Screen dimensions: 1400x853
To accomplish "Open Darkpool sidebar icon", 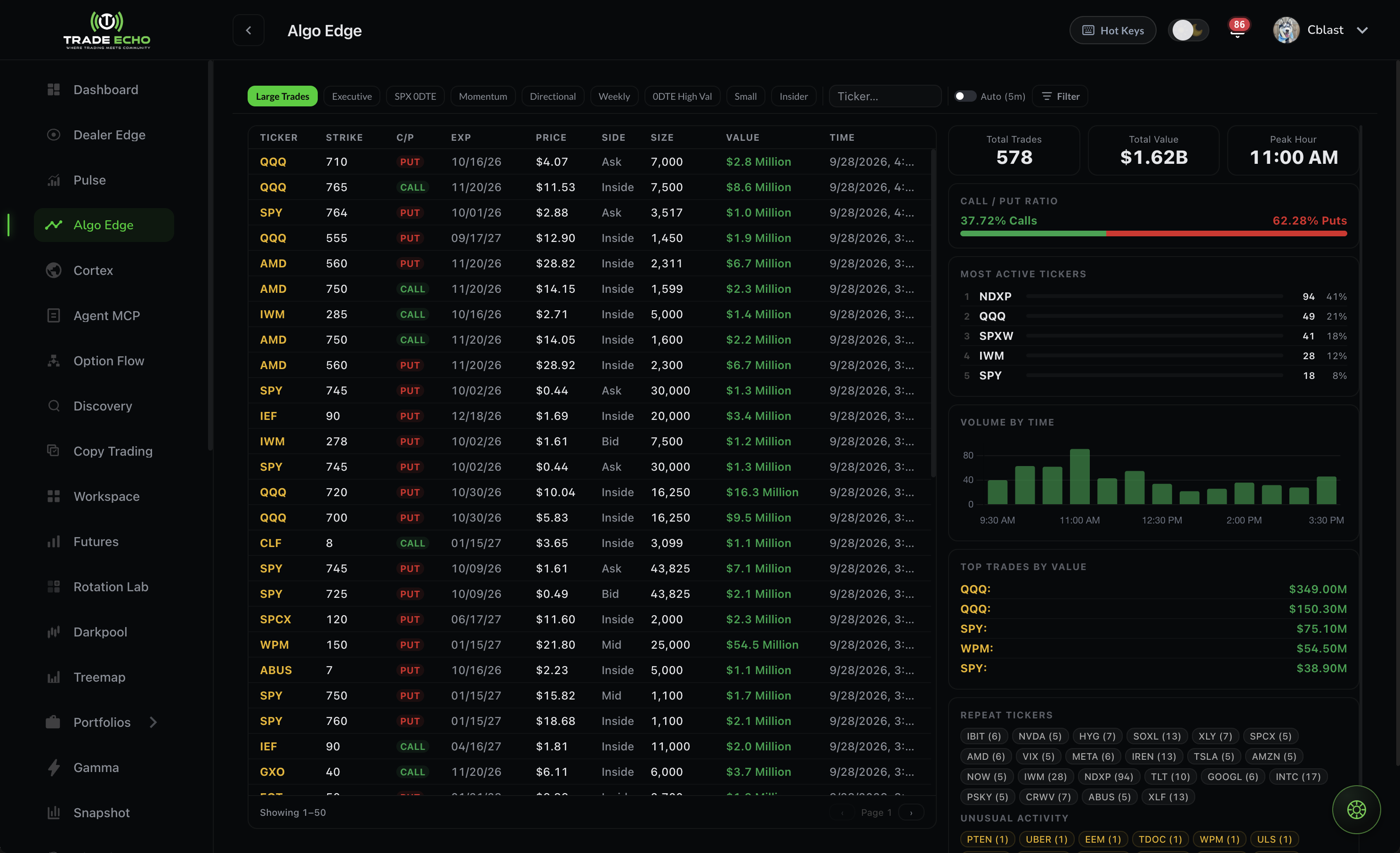I will 53,631.
